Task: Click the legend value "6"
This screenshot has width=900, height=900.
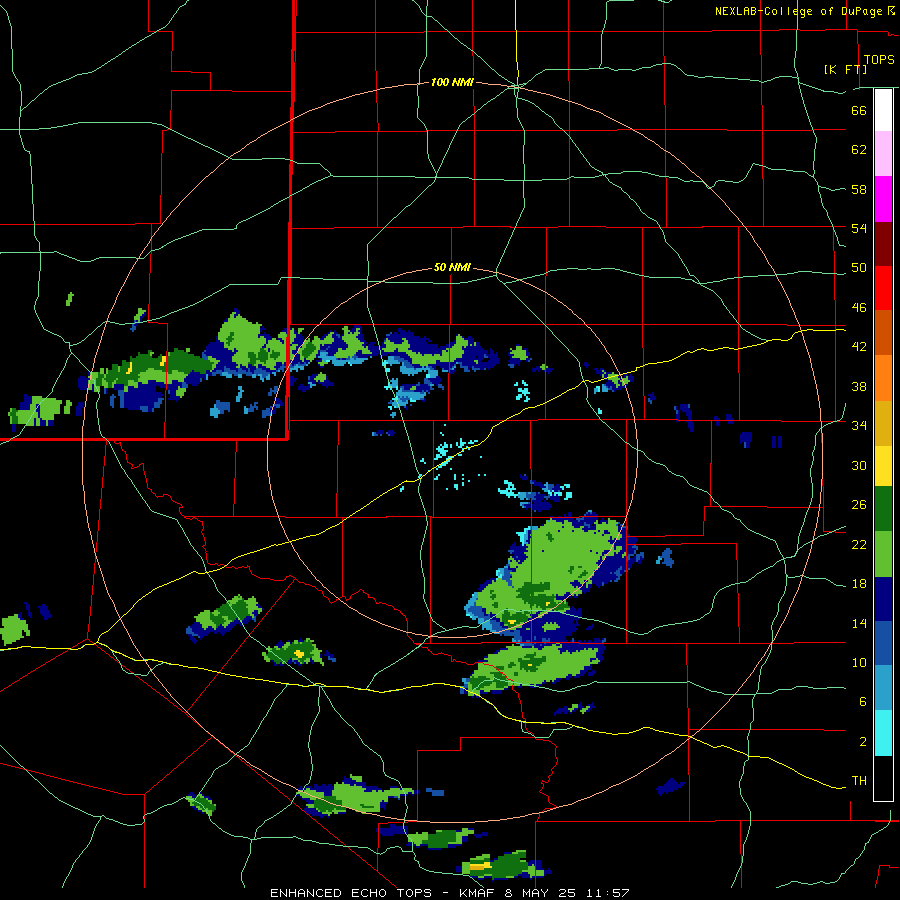Action: pyautogui.click(x=862, y=702)
